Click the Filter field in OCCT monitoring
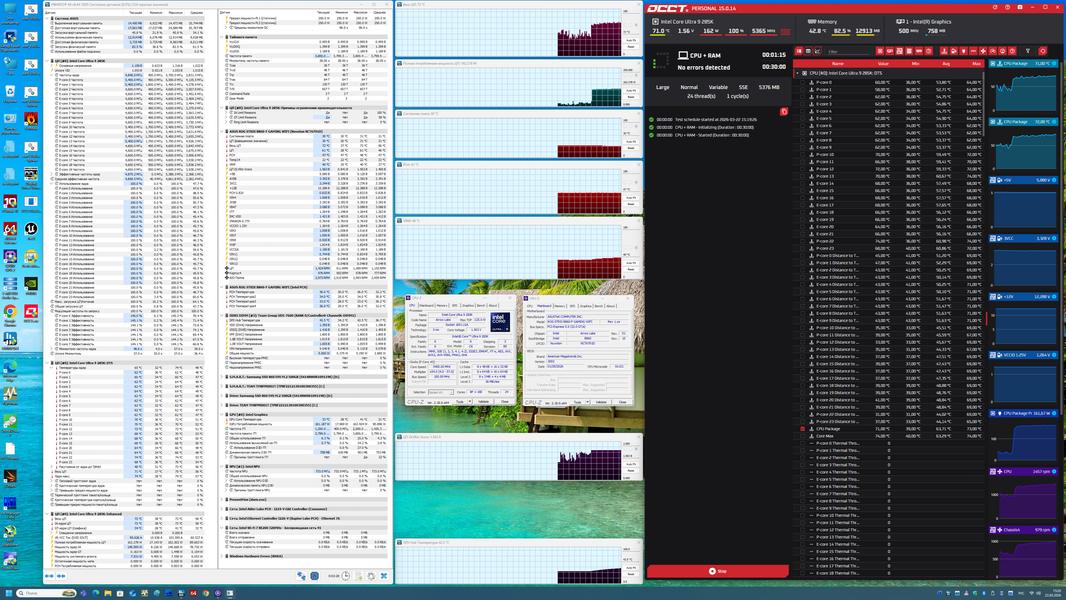The width and height of the screenshot is (1066, 600). pyautogui.click(x=848, y=52)
